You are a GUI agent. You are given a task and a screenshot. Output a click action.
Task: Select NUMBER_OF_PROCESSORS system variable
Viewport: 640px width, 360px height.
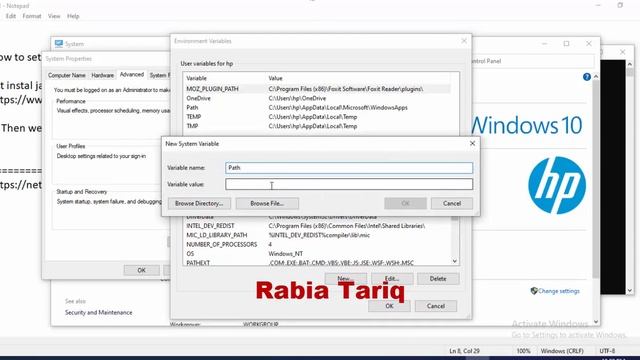coord(318,244)
